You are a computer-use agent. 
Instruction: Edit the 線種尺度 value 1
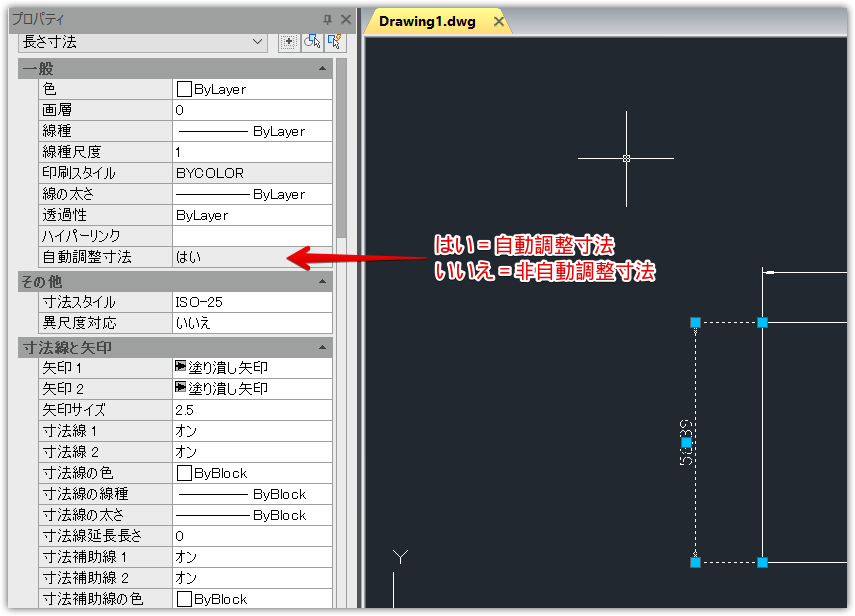pyautogui.click(x=252, y=152)
